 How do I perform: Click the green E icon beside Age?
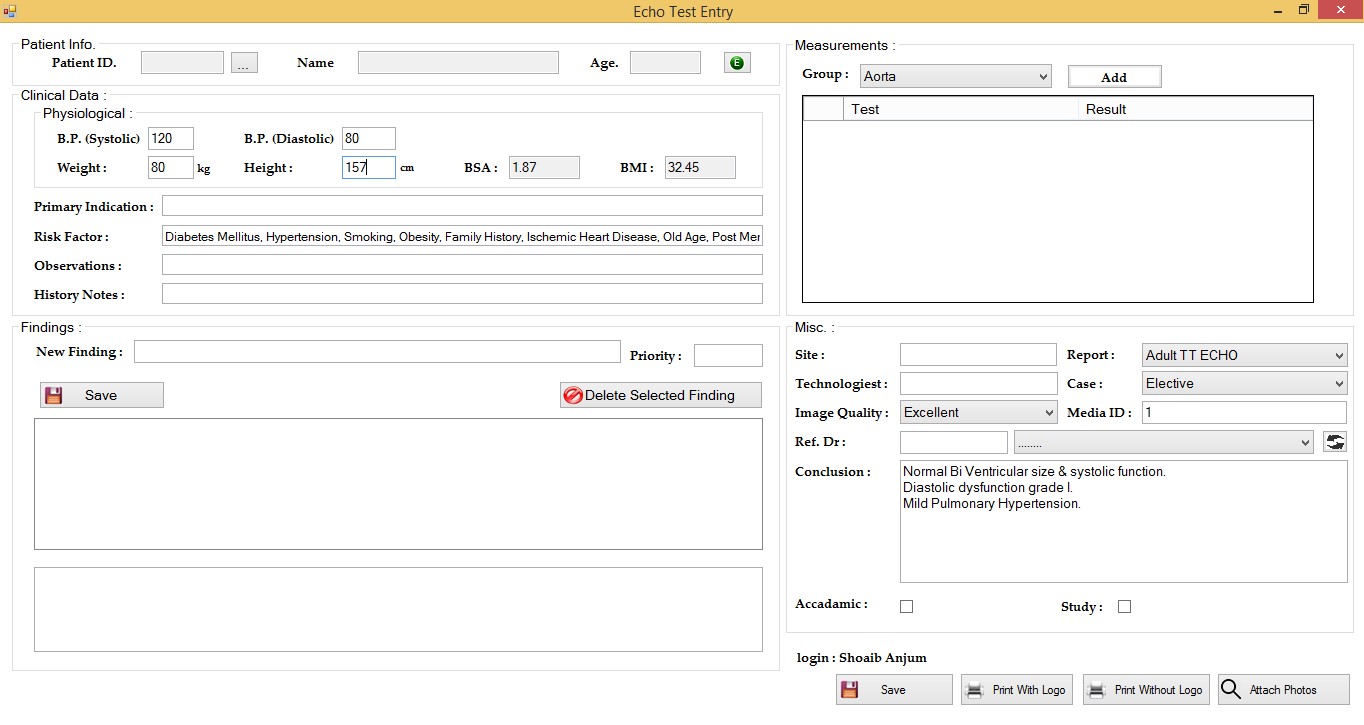737,63
